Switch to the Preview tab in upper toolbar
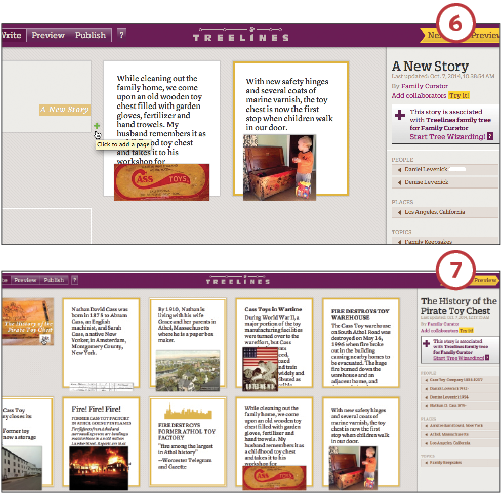The width and height of the screenshot is (501, 494). coord(48,35)
